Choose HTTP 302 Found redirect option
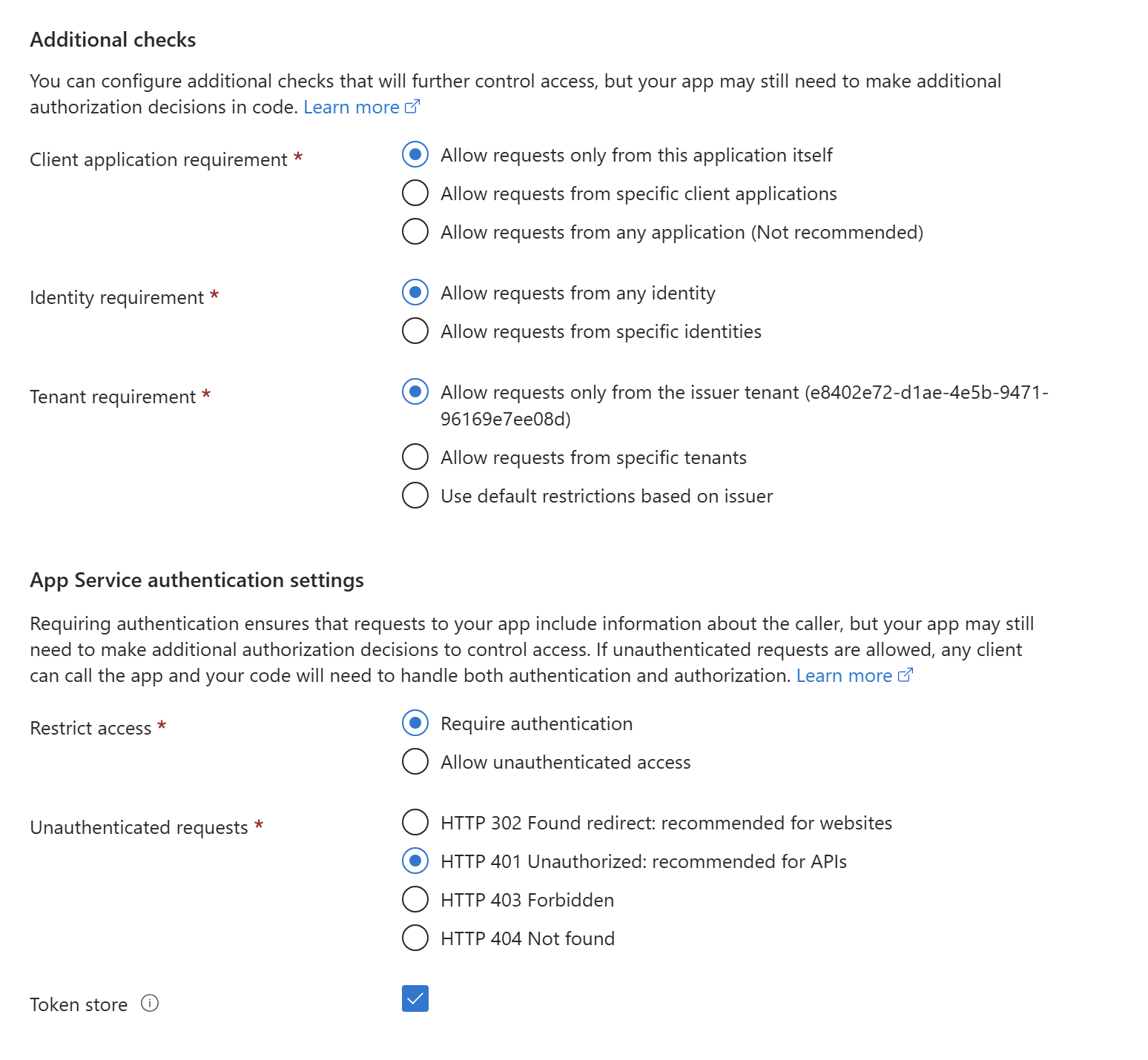The height and width of the screenshot is (1060, 1148). [415, 822]
